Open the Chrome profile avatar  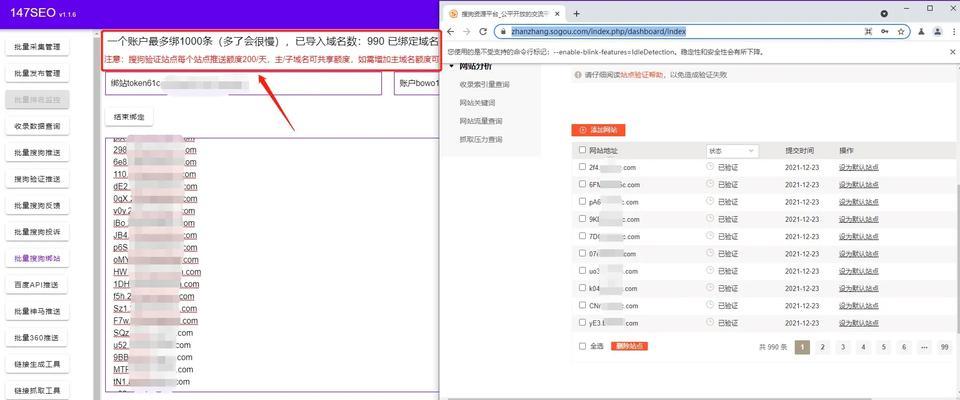click(938, 31)
